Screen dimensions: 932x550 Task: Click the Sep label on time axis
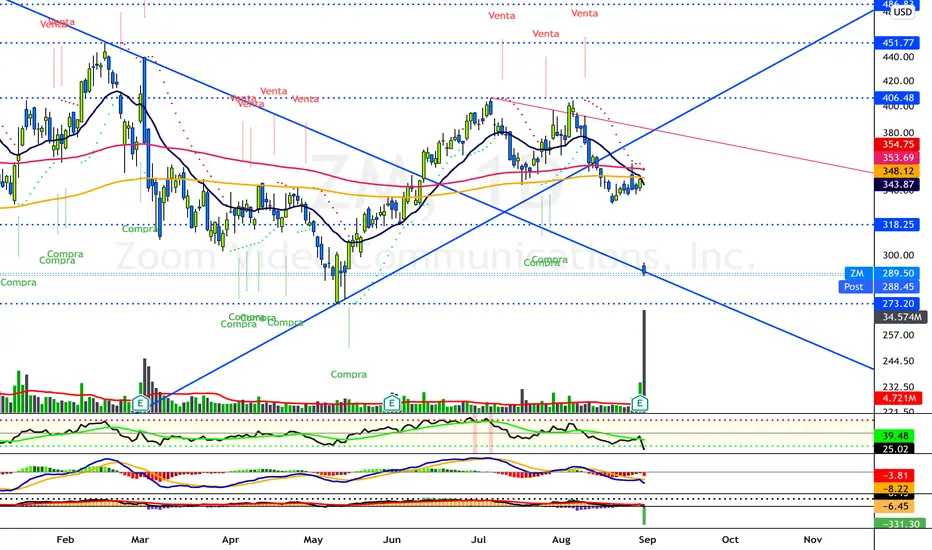coord(647,540)
